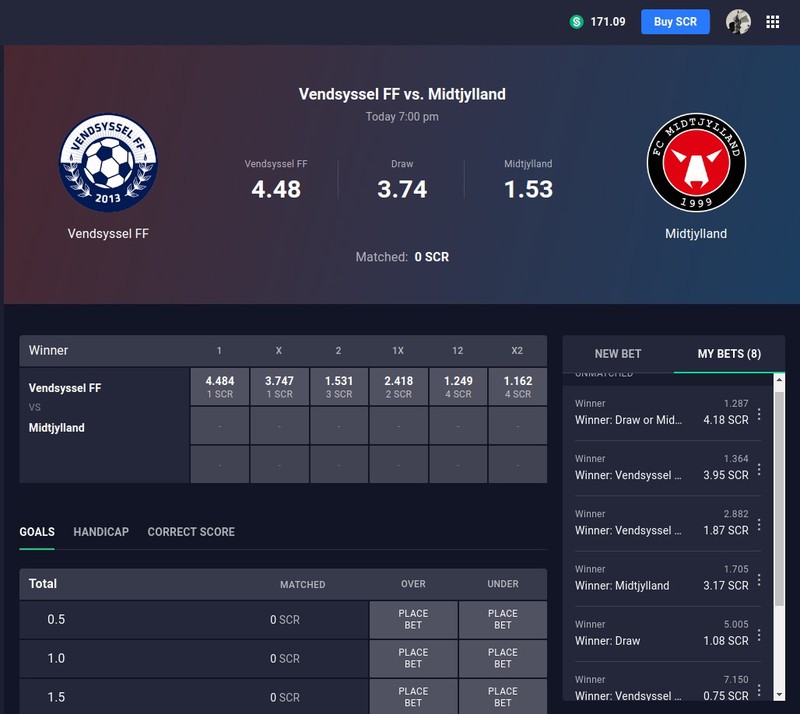
Task: Place bet on Under 1.0 goals
Action: [503, 658]
